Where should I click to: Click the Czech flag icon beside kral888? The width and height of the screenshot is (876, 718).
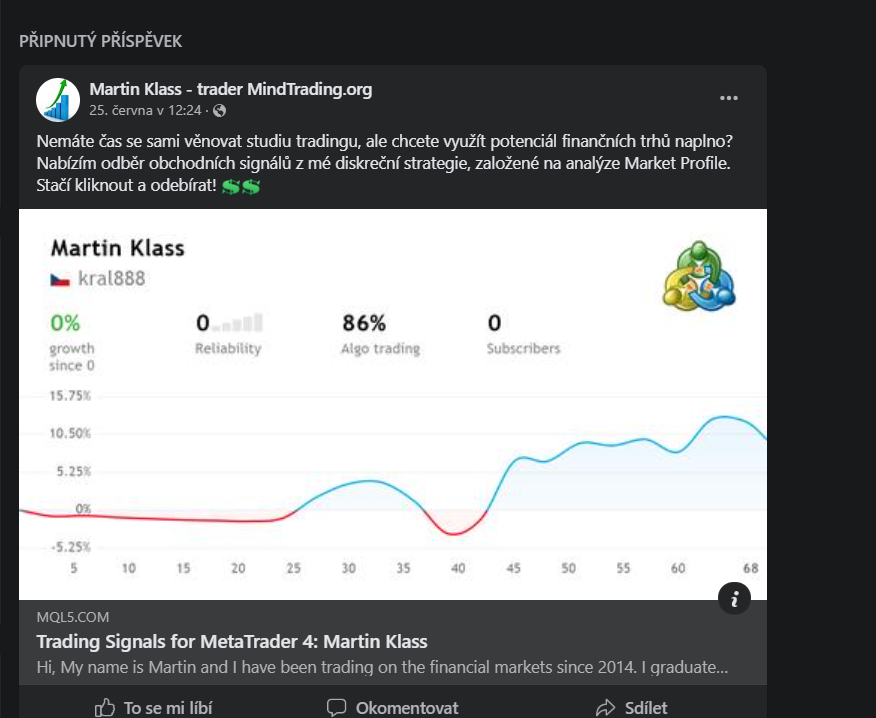tap(60, 279)
